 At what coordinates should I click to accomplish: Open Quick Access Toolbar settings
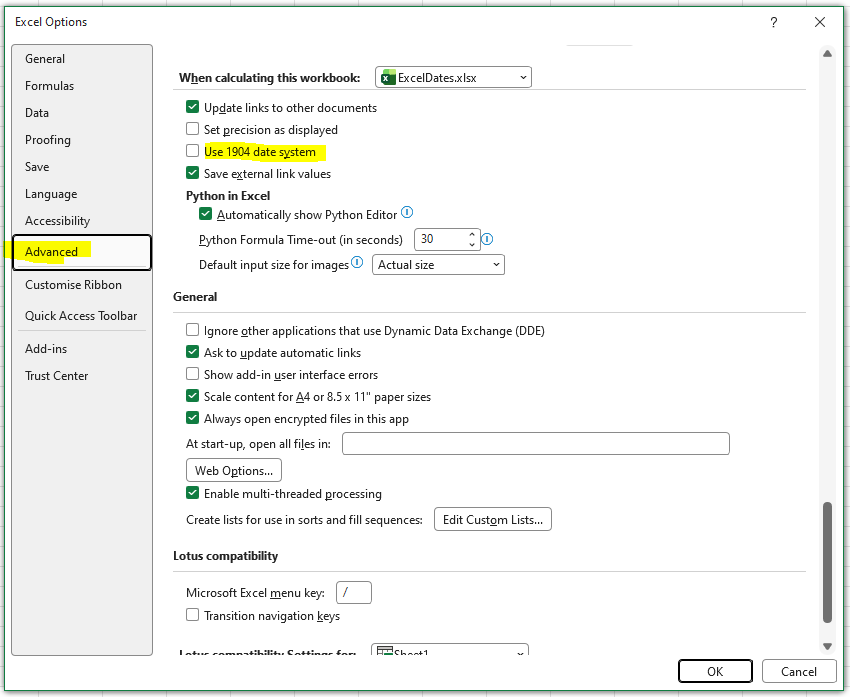[x=81, y=316]
